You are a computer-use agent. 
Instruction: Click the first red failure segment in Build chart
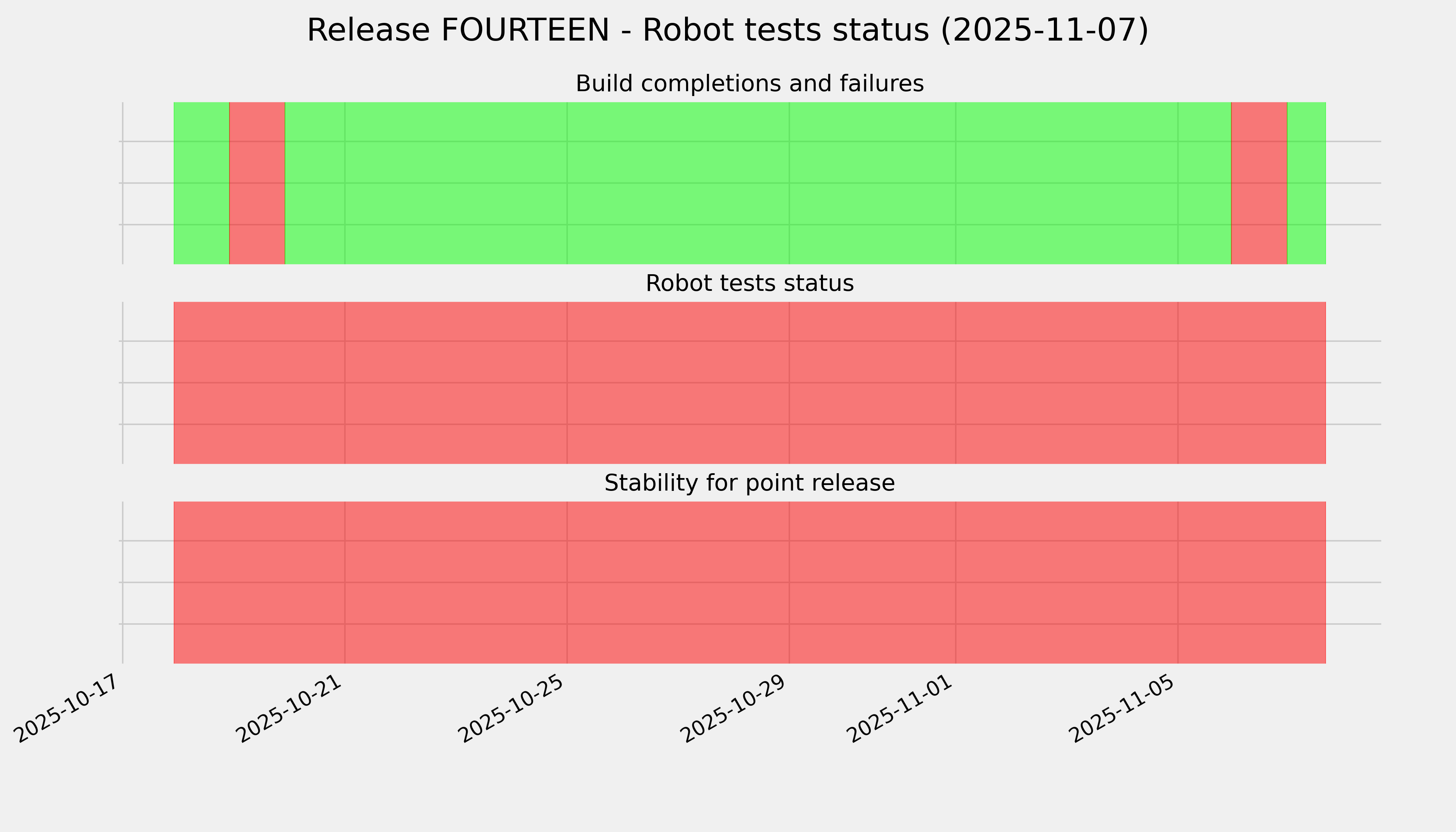pyautogui.click(x=257, y=183)
